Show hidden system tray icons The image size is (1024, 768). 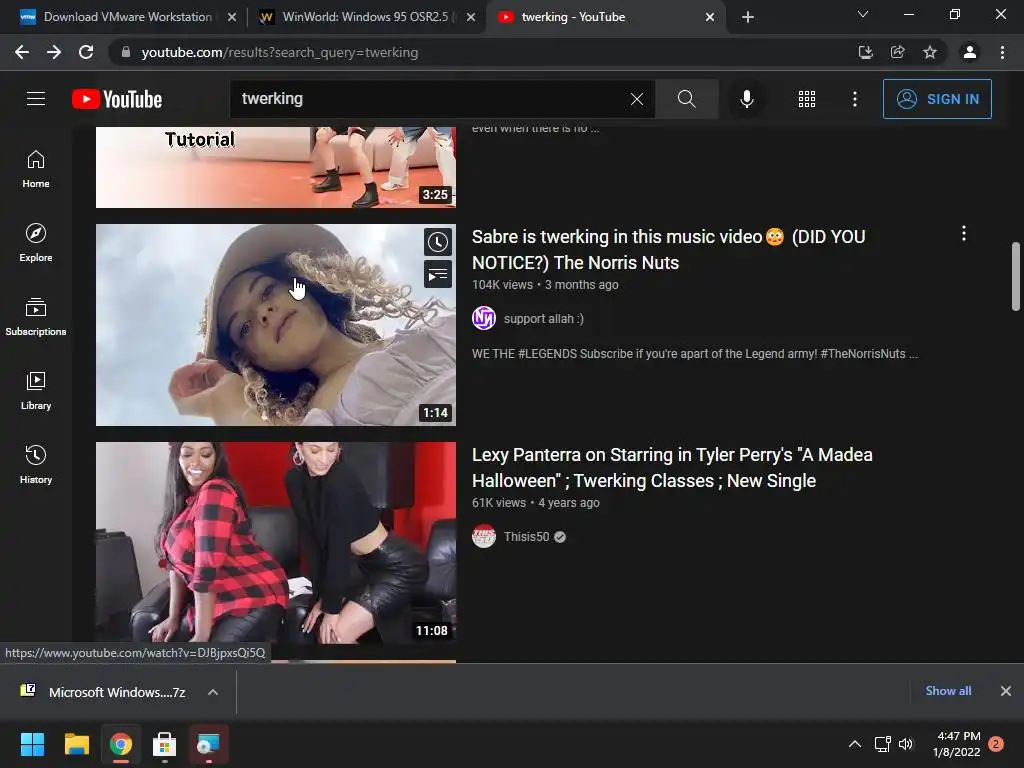[855, 744]
